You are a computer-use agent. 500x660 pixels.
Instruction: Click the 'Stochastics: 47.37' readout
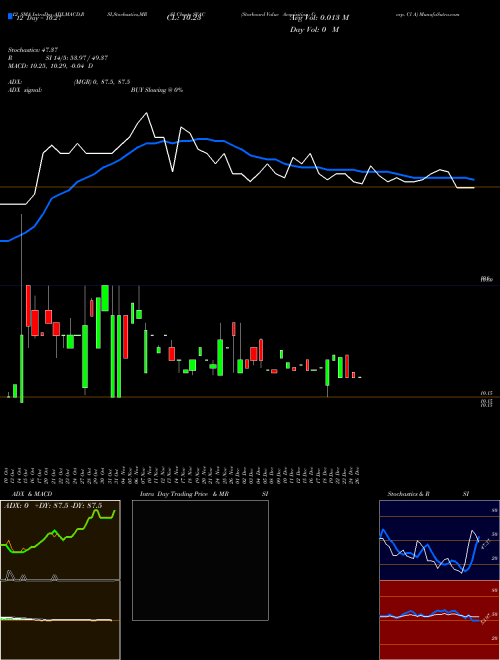tap(32, 50)
